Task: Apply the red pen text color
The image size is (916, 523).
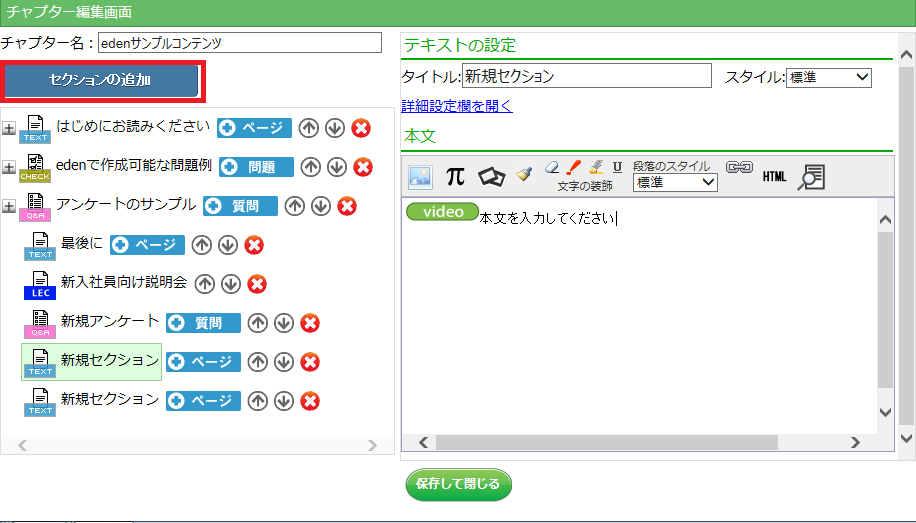Action: coord(574,168)
